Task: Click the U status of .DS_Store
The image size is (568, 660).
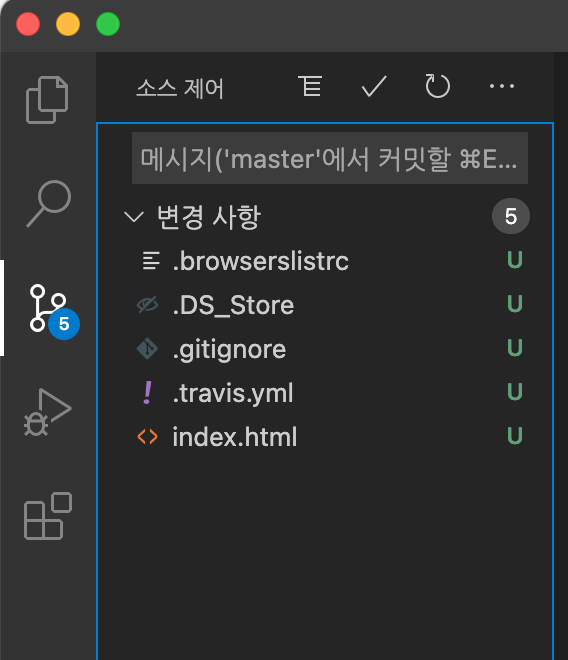Action: (515, 303)
